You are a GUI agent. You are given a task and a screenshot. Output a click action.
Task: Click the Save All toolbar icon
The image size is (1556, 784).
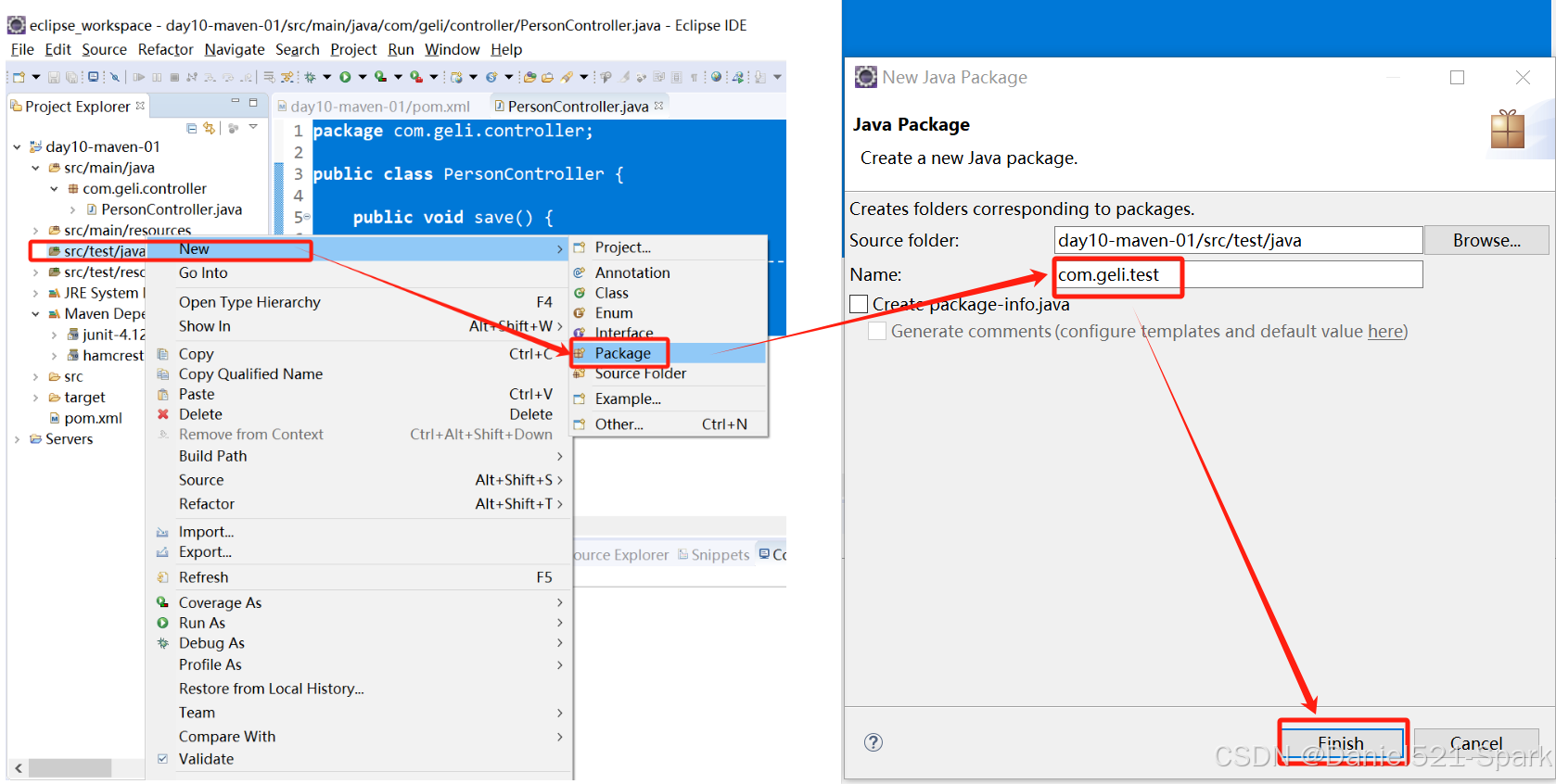tap(71, 77)
